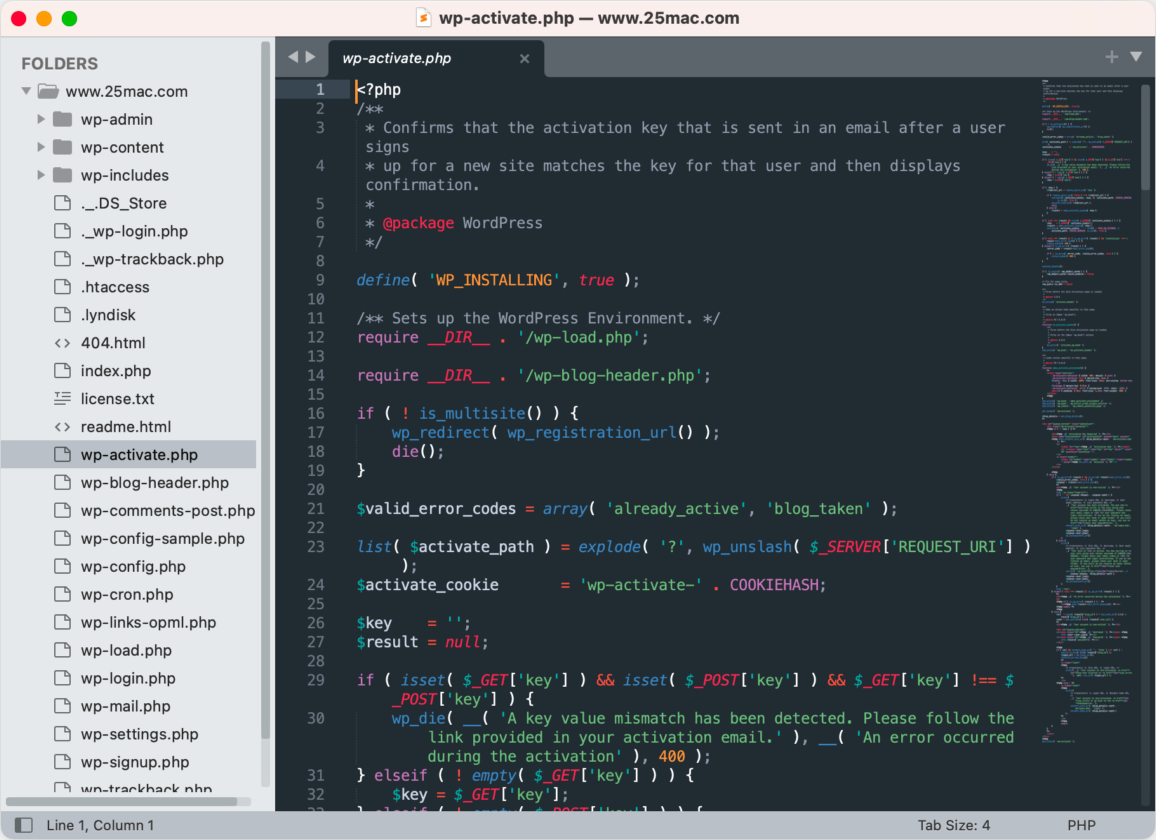Image resolution: width=1156 pixels, height=840 pixels.
Task: Open wp-load.php from the sidebar
Action: (128, 650)
